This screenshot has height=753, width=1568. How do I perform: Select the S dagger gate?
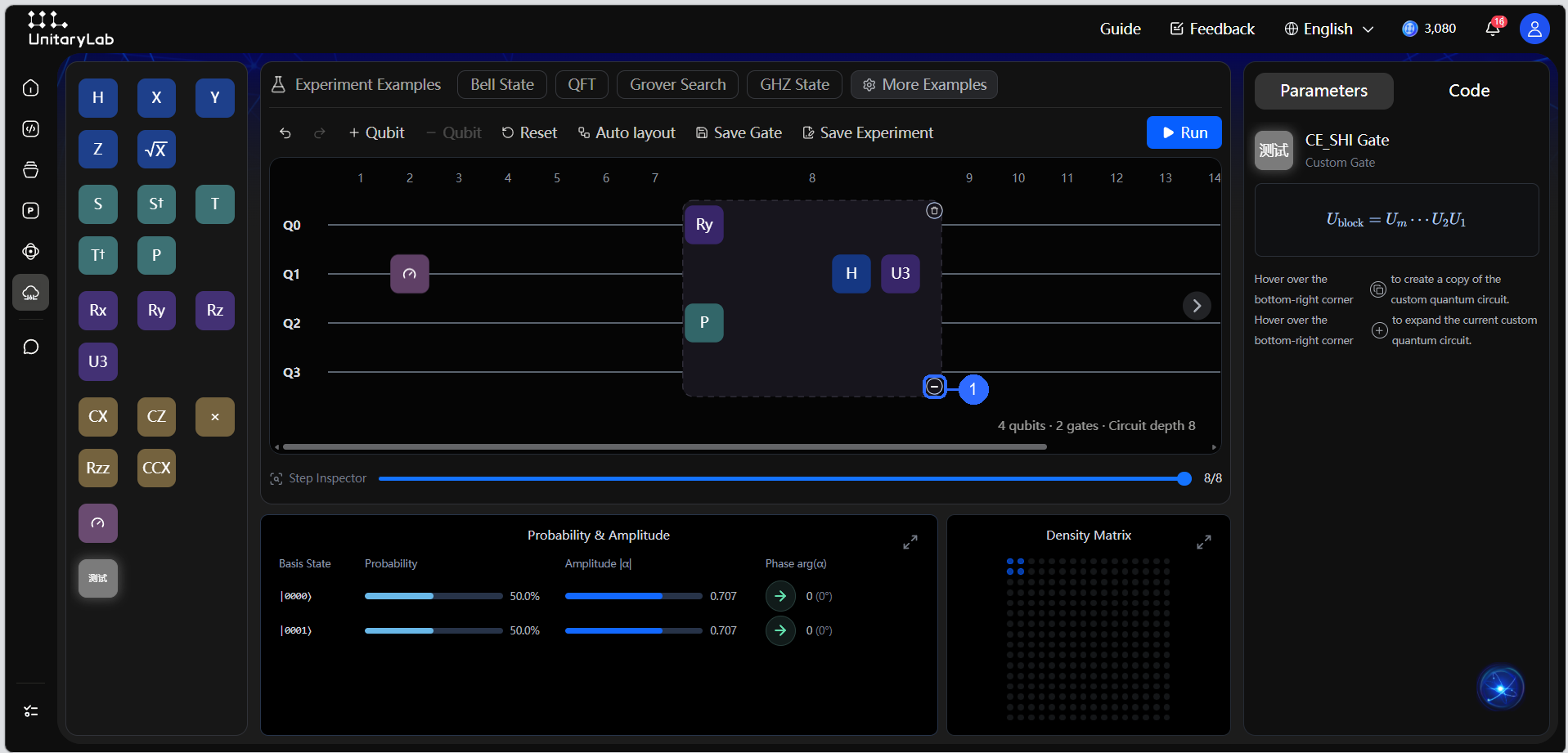pyautogui.click(x=156, y=204)
